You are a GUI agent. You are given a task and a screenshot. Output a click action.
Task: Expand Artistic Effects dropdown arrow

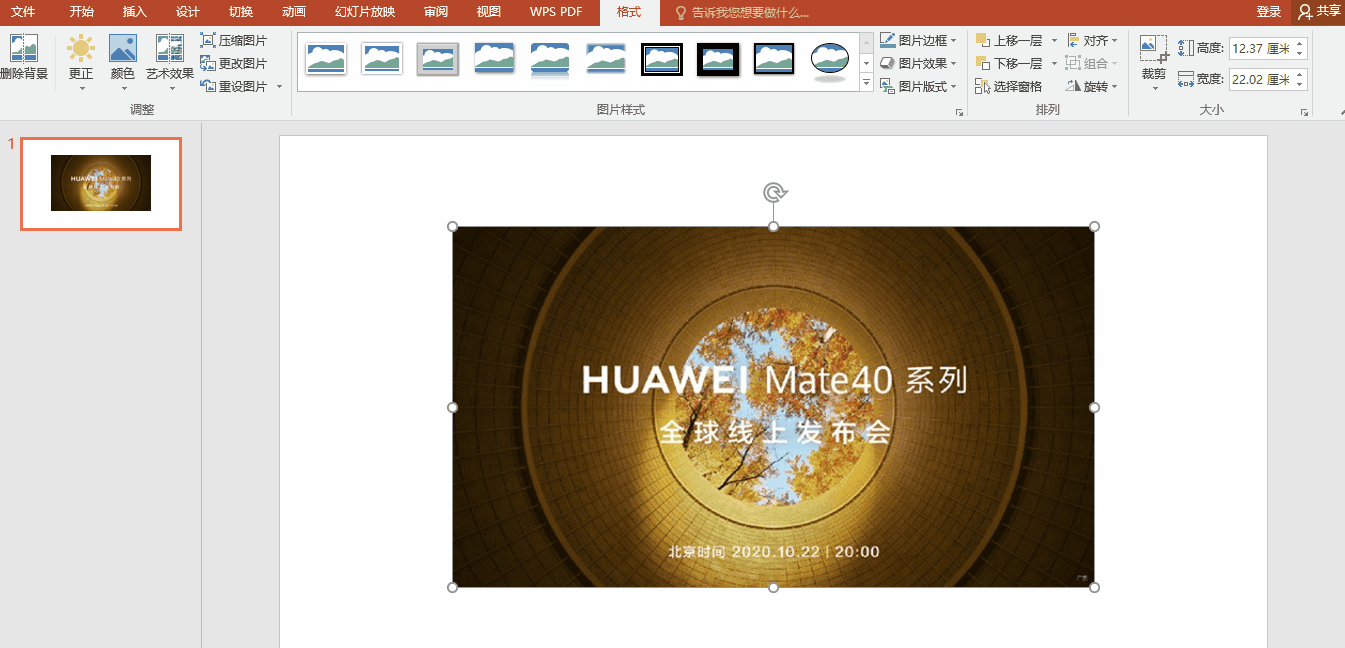(x=170, y=88)
